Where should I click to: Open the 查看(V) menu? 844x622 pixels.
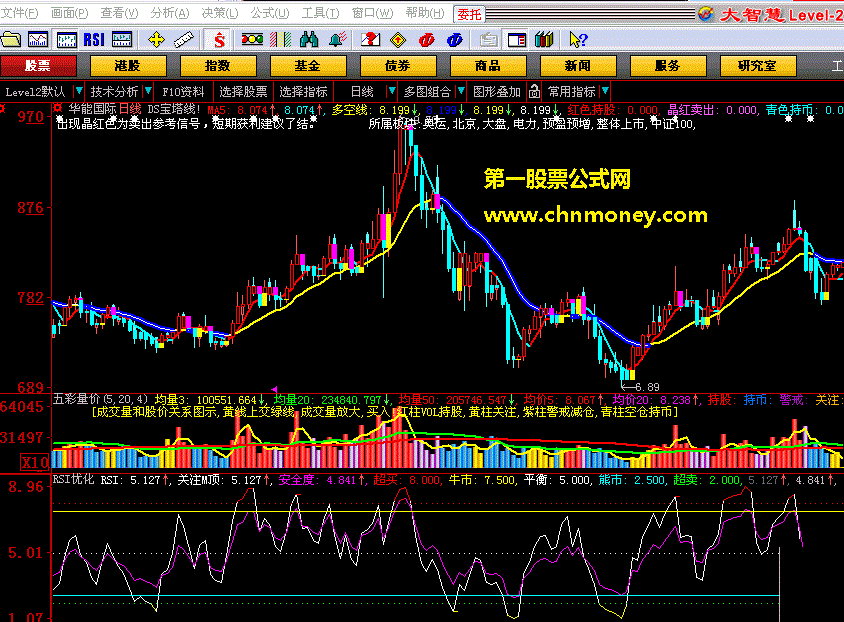click(x=119, y=13)
